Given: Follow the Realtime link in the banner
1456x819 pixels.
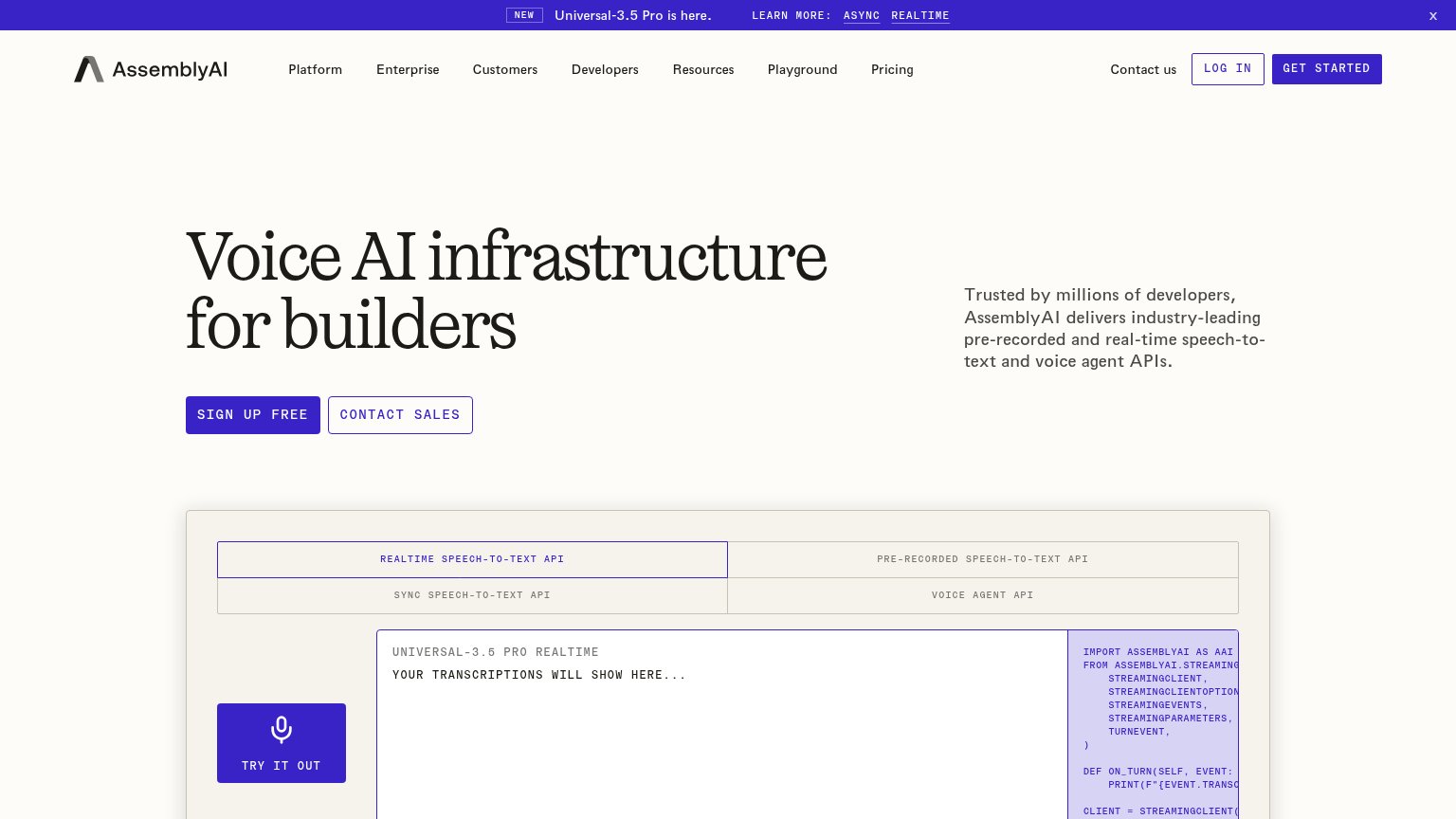Looking at the screenshot, I should (x=920, y=15).
